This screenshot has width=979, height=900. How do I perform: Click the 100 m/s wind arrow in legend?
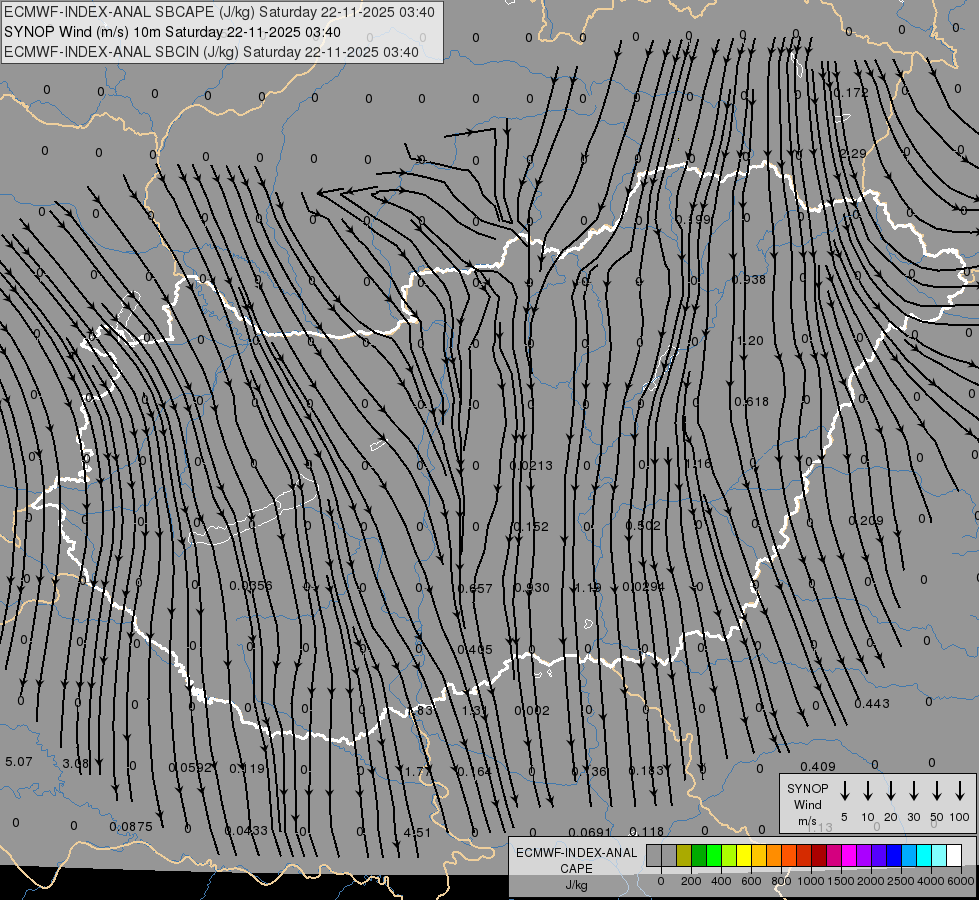(x=960, y=791)
